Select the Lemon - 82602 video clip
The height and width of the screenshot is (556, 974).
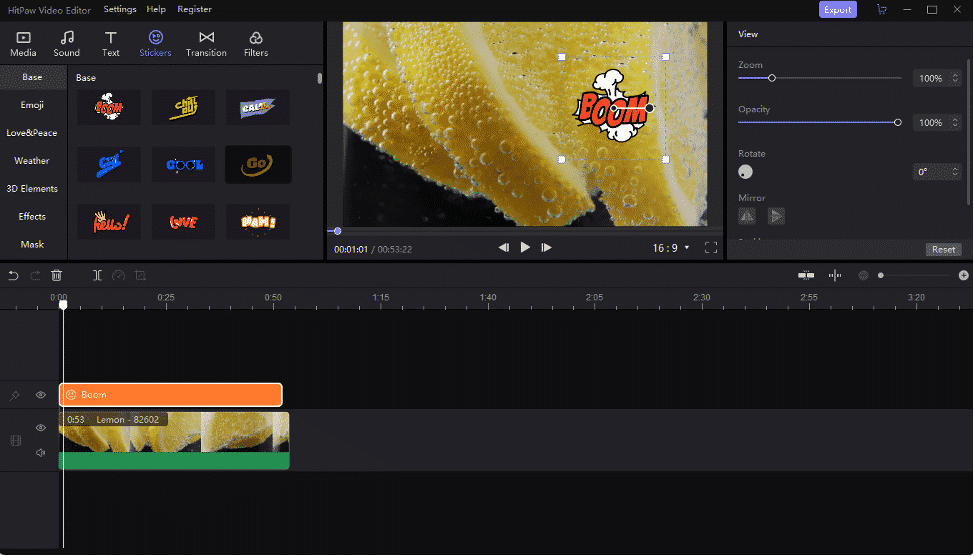174,440
